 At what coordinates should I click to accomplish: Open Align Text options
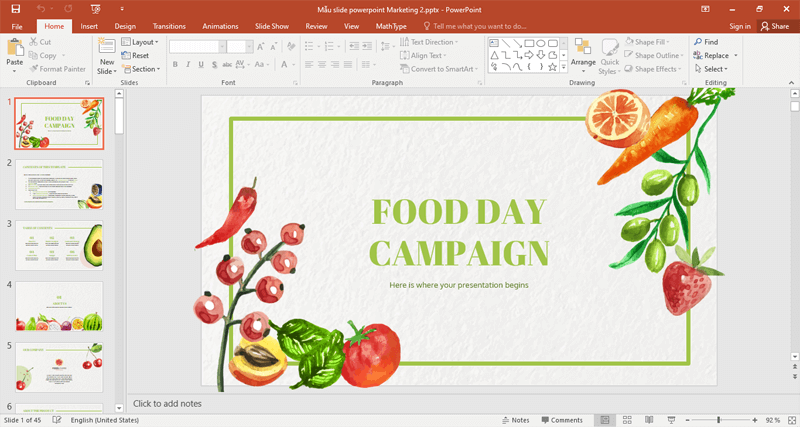(x=423, y=55)
